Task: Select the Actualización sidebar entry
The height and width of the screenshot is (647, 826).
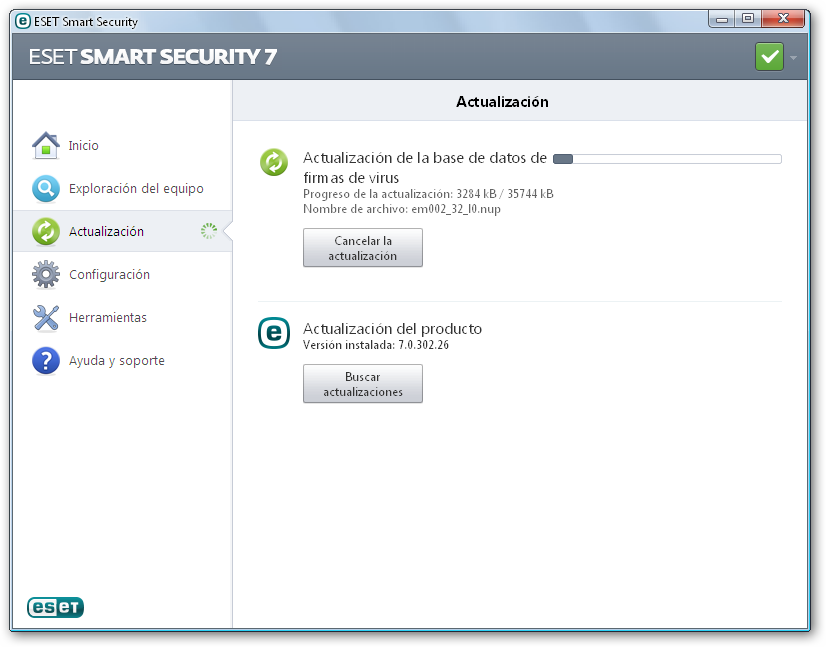Action: point(122,231)
